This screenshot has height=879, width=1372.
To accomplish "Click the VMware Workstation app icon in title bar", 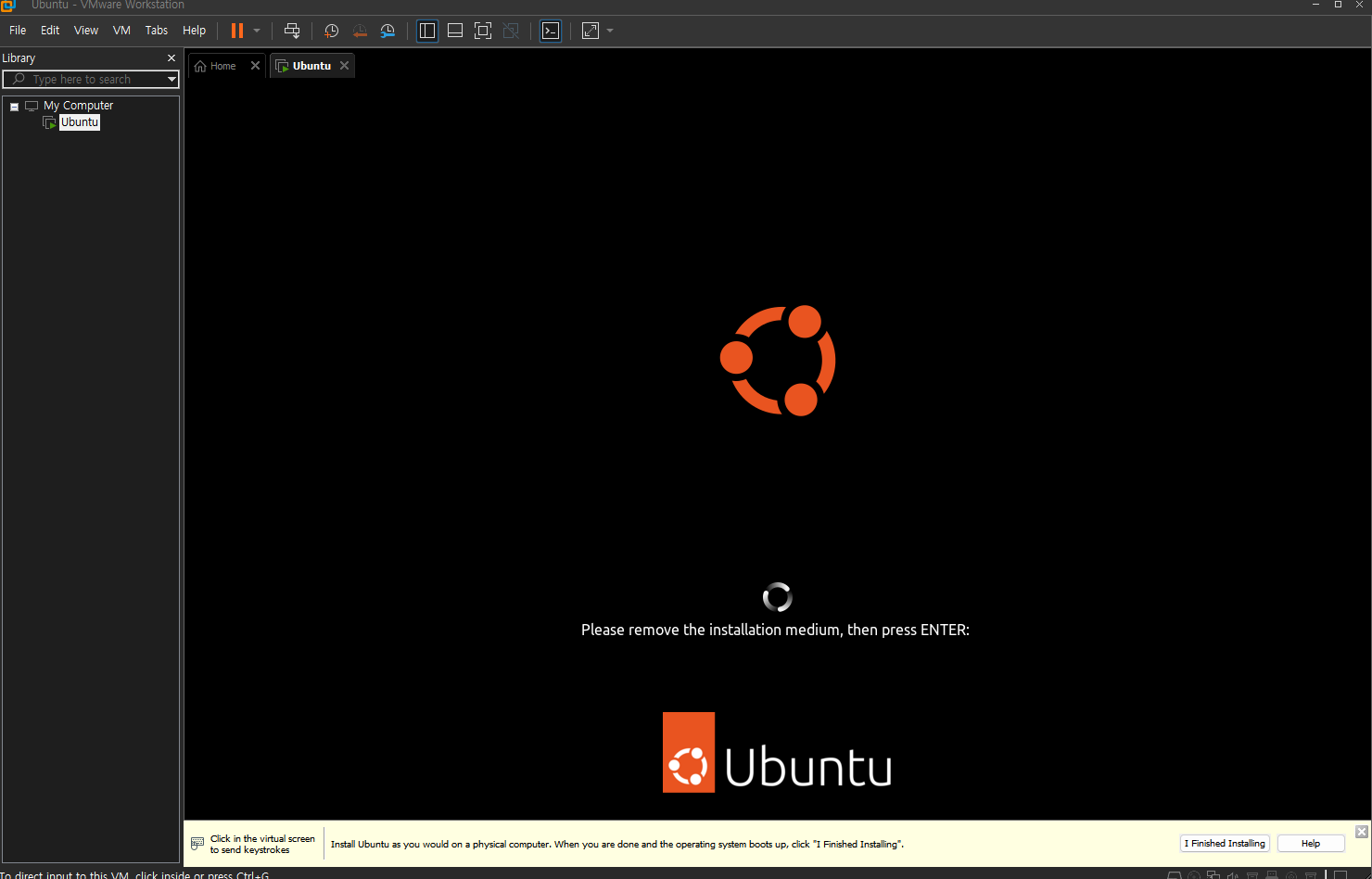I will tap(8, 6).
